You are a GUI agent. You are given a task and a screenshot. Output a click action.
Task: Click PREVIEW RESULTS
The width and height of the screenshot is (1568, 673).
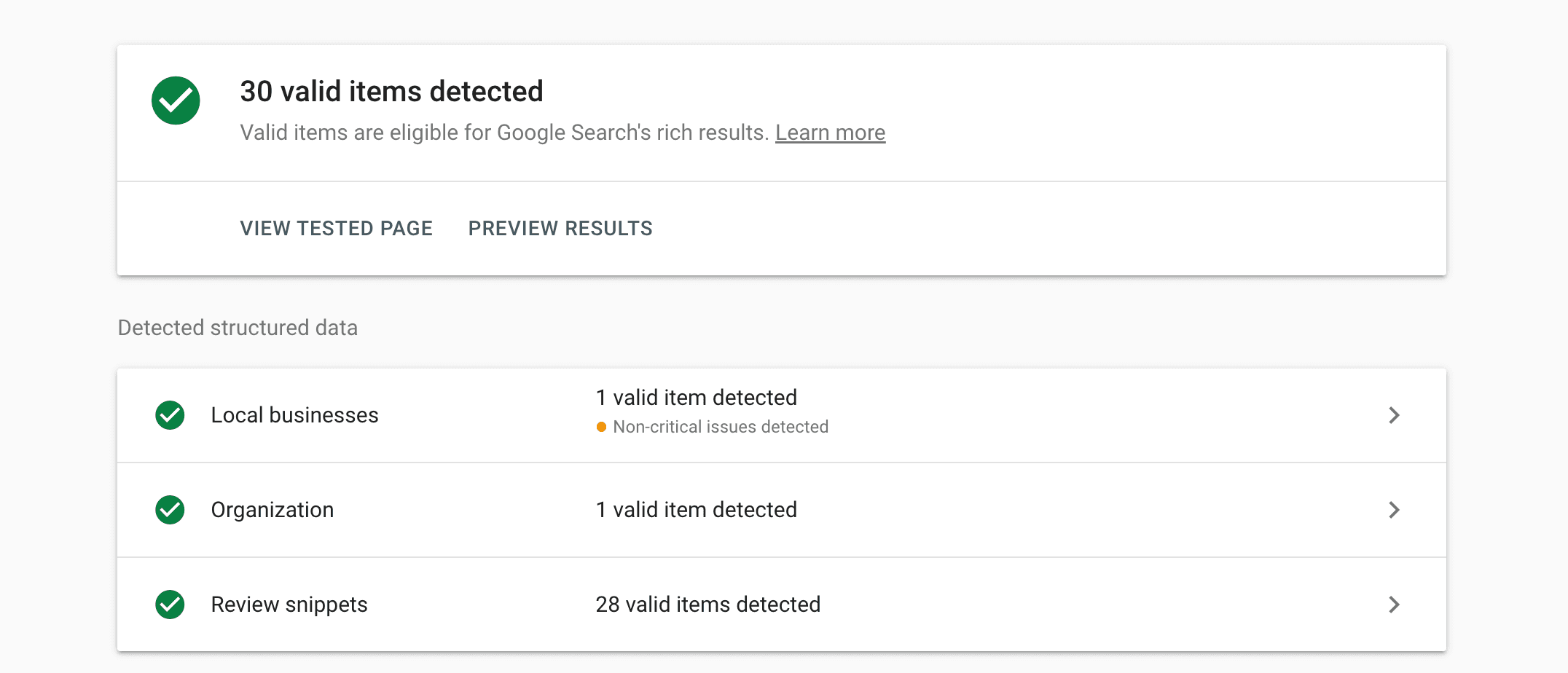[x=560, y=228]
